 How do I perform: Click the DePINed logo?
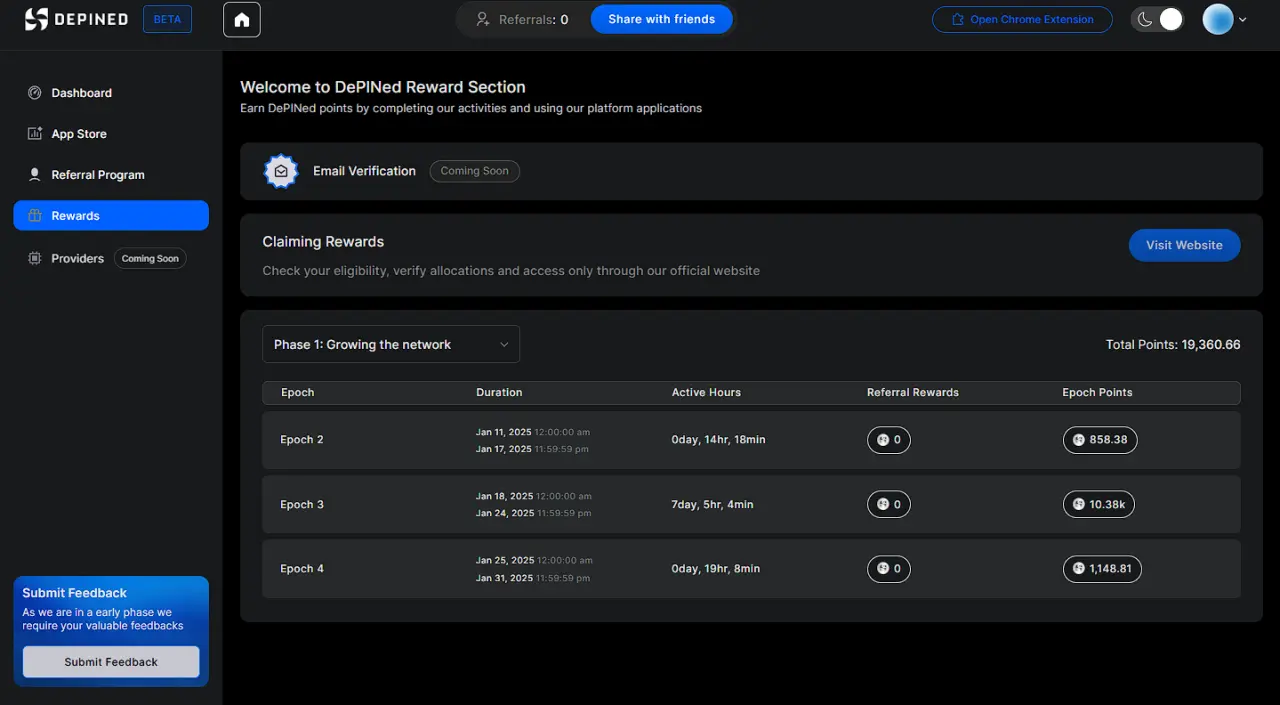click(x=76, y=19)
